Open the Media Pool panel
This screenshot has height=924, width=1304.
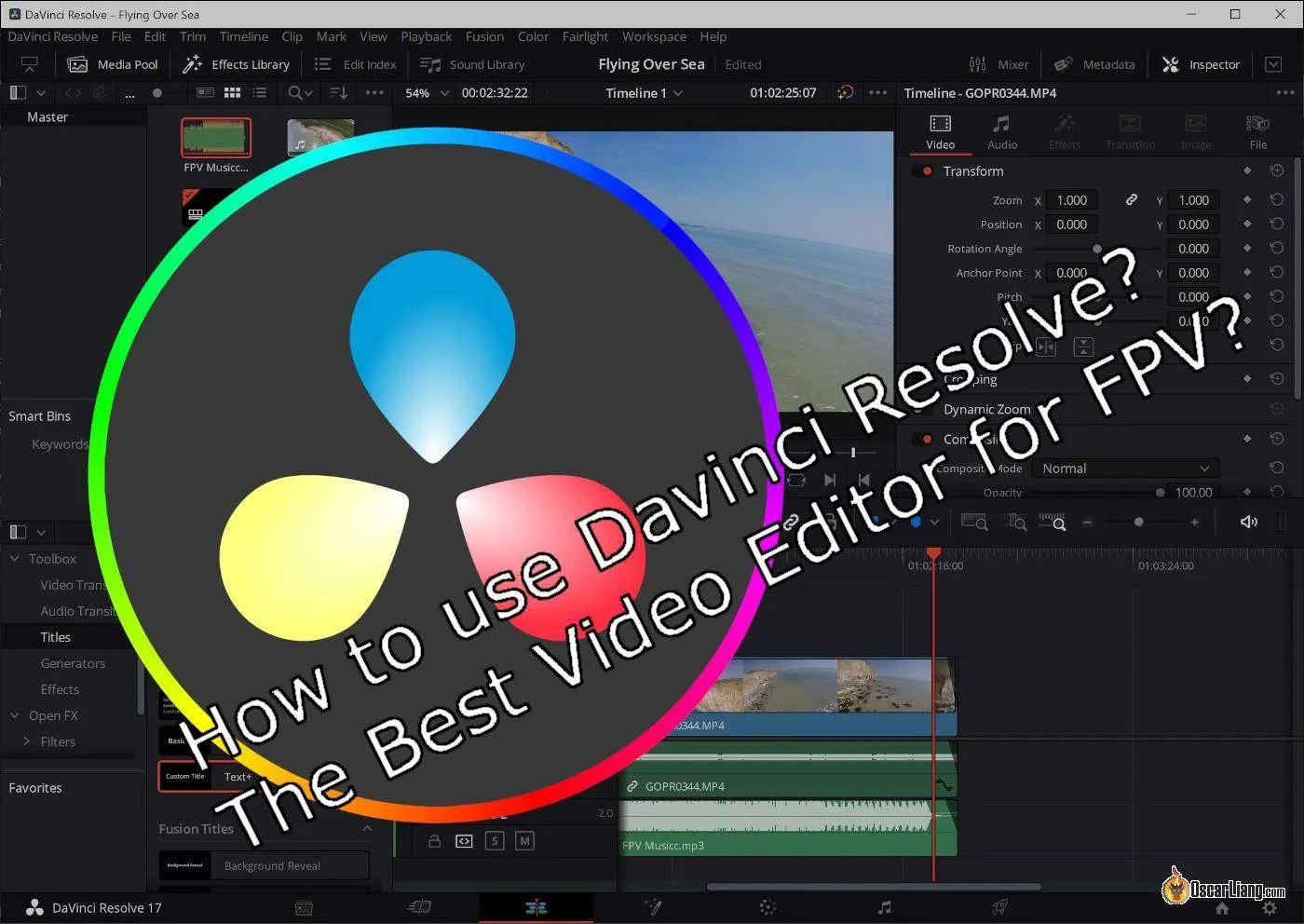[114, 64]
